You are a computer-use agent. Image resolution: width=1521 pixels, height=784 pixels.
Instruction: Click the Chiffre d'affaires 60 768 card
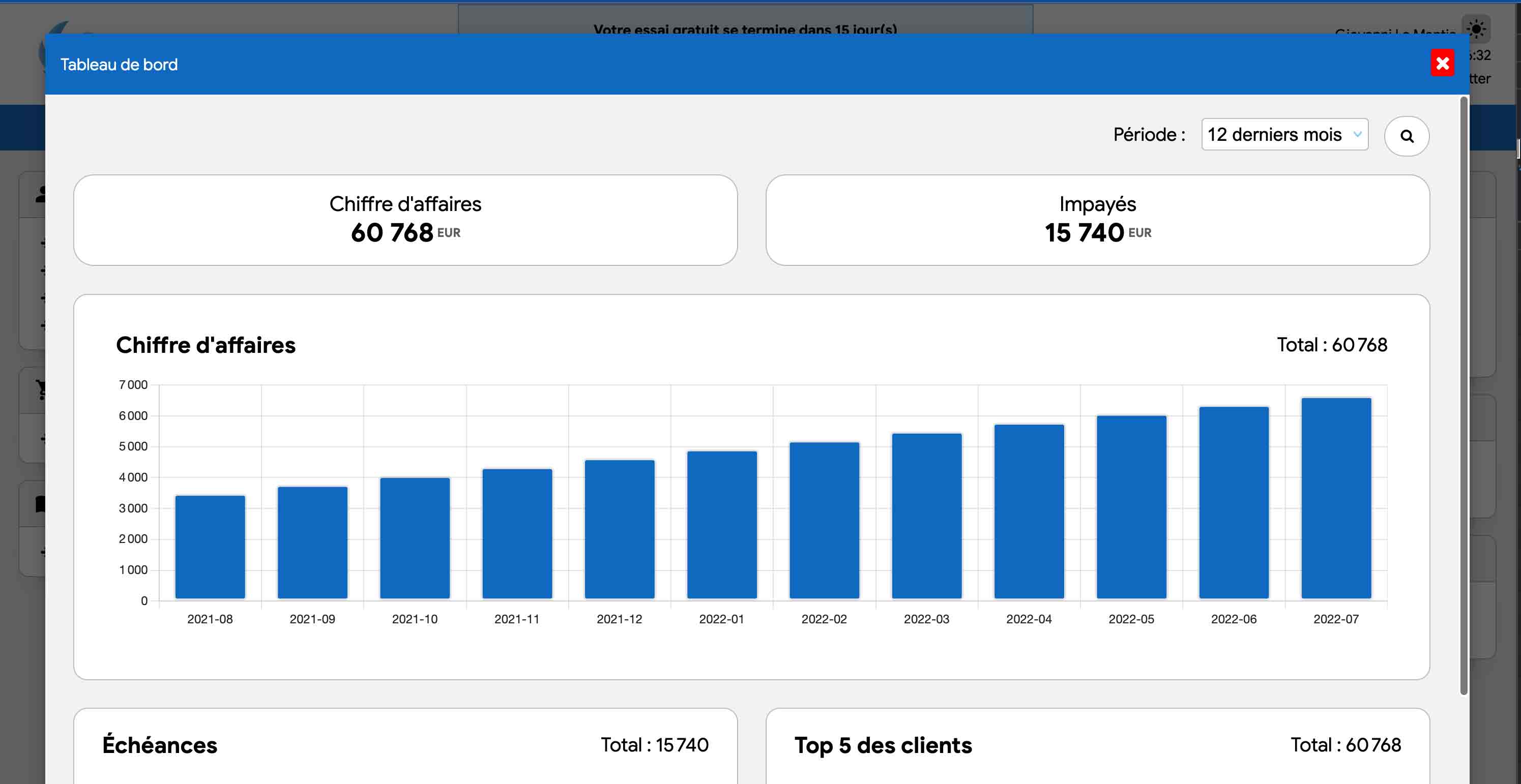(x=405, y=220)
